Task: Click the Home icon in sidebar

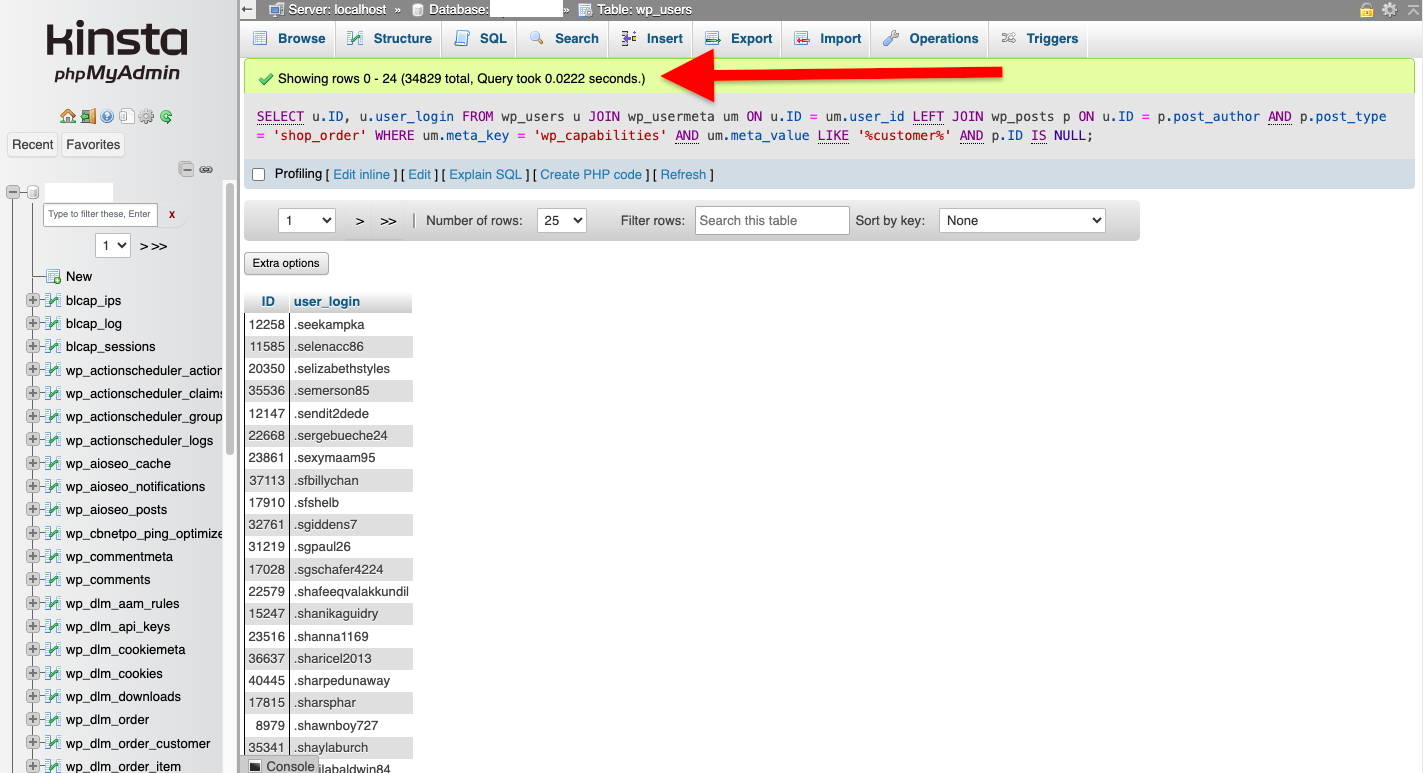Action: 67,116
